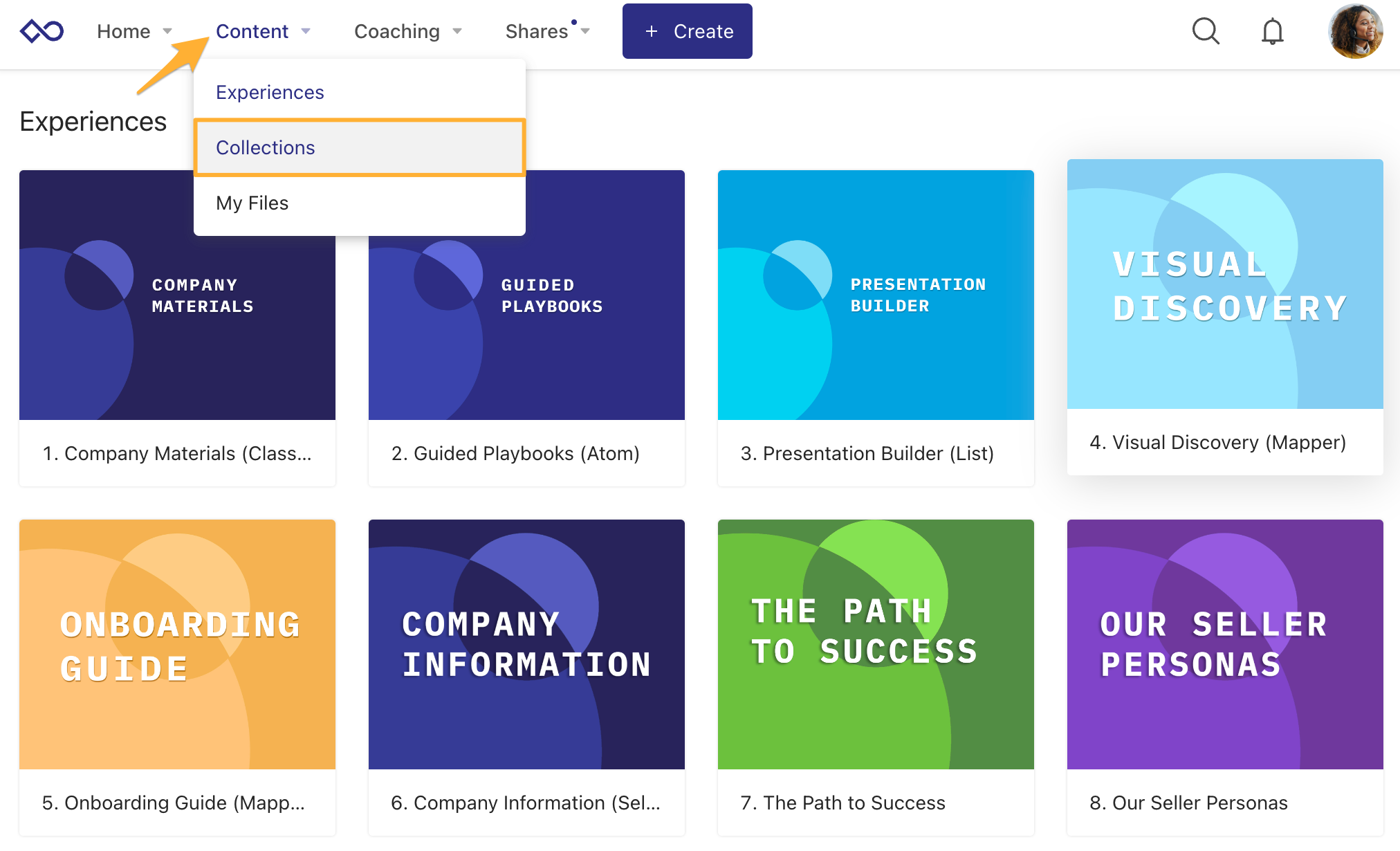
Task: Open Our Seller Personas cover thumbnail
Action: point(1225,644)
